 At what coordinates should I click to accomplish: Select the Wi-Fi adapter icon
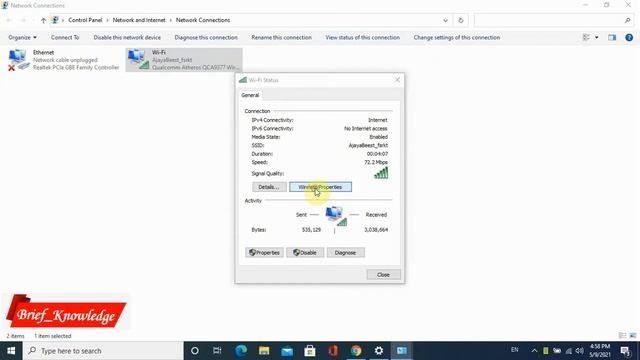point(138,60)
